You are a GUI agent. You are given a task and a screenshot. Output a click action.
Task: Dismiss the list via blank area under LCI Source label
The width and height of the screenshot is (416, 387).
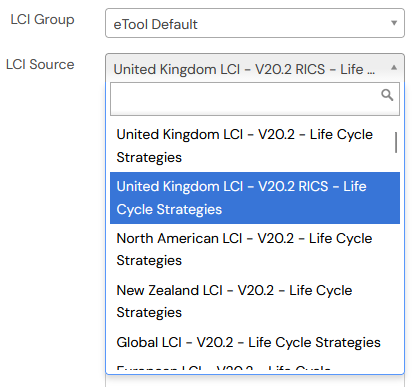[x=50, y=200]
